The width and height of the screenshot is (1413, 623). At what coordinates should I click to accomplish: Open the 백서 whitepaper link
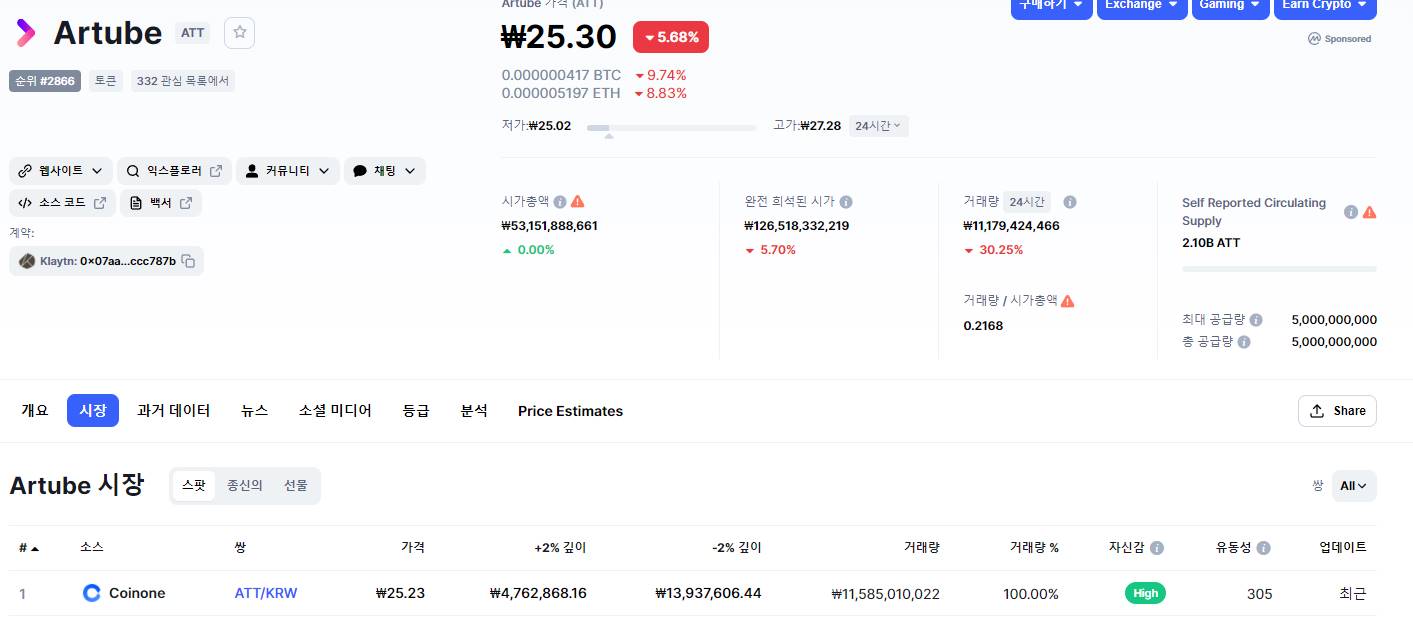(x=161, y=203)
